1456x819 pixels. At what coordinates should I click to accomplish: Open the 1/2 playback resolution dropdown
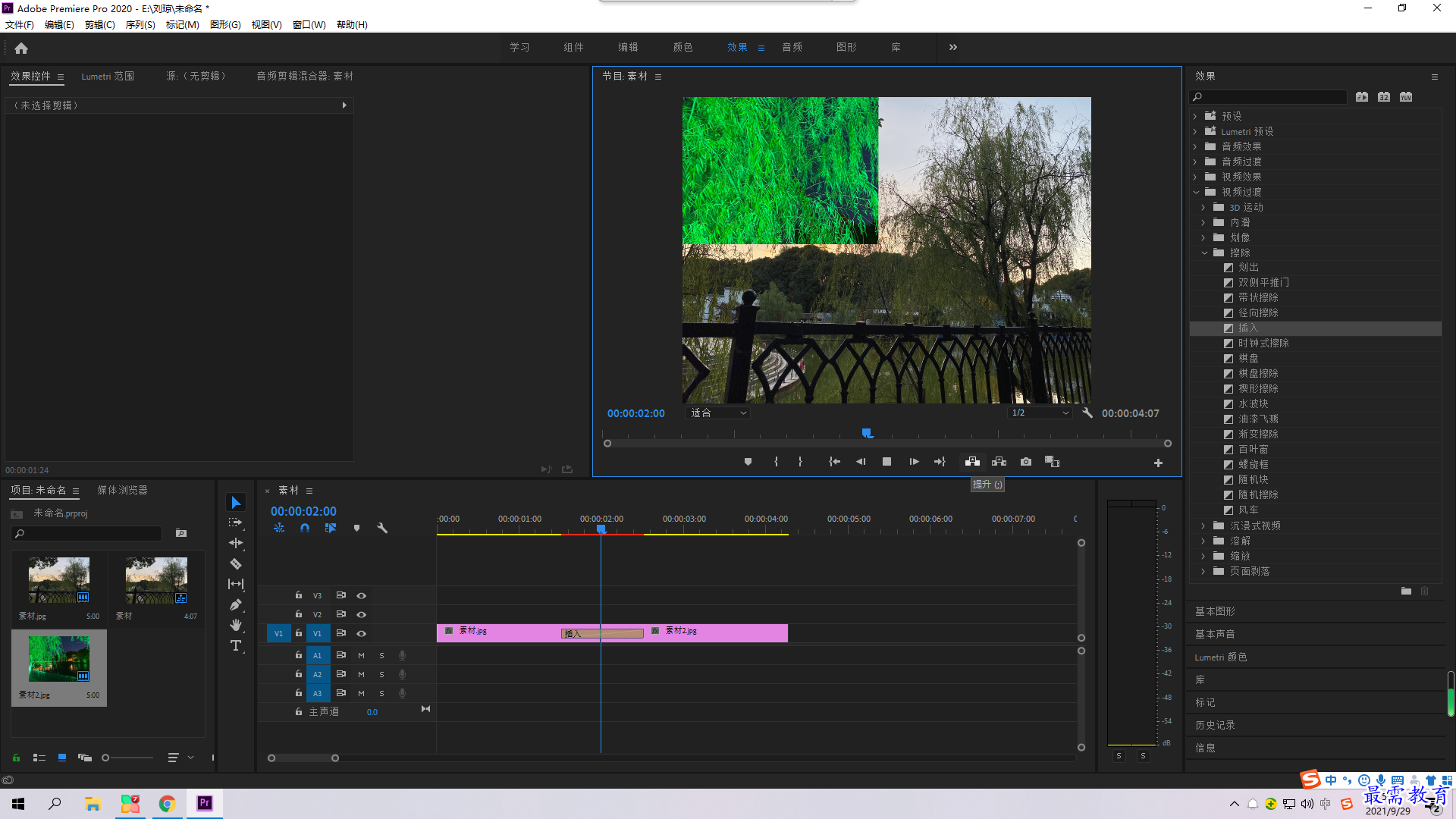point(1040,413)
